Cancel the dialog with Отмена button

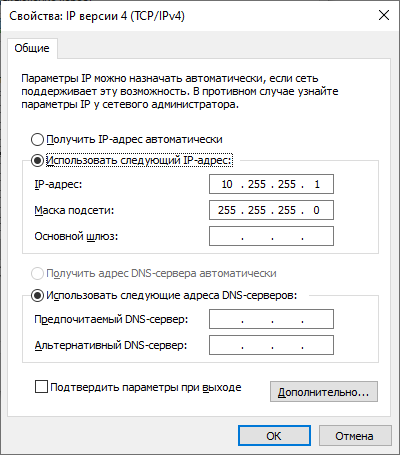pos(355,436)
